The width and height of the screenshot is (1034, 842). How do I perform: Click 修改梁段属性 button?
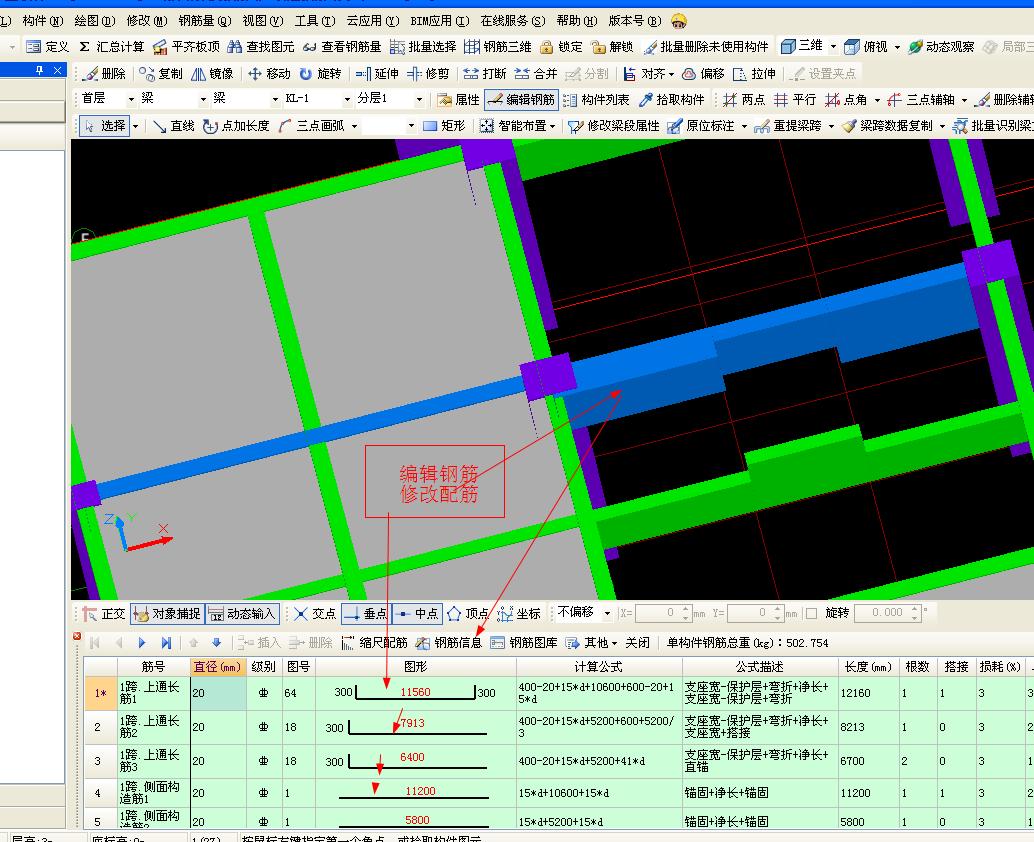click(614, 126)
